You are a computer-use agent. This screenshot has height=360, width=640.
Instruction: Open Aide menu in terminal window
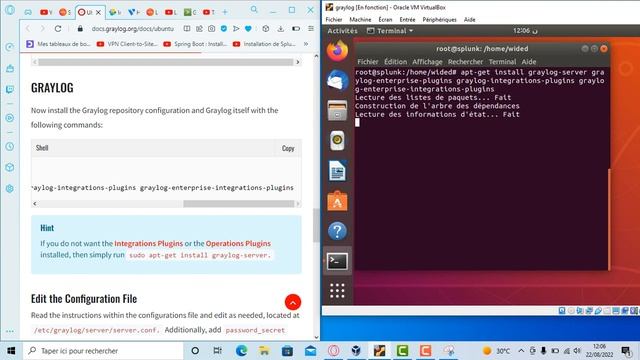pos(529,62)
